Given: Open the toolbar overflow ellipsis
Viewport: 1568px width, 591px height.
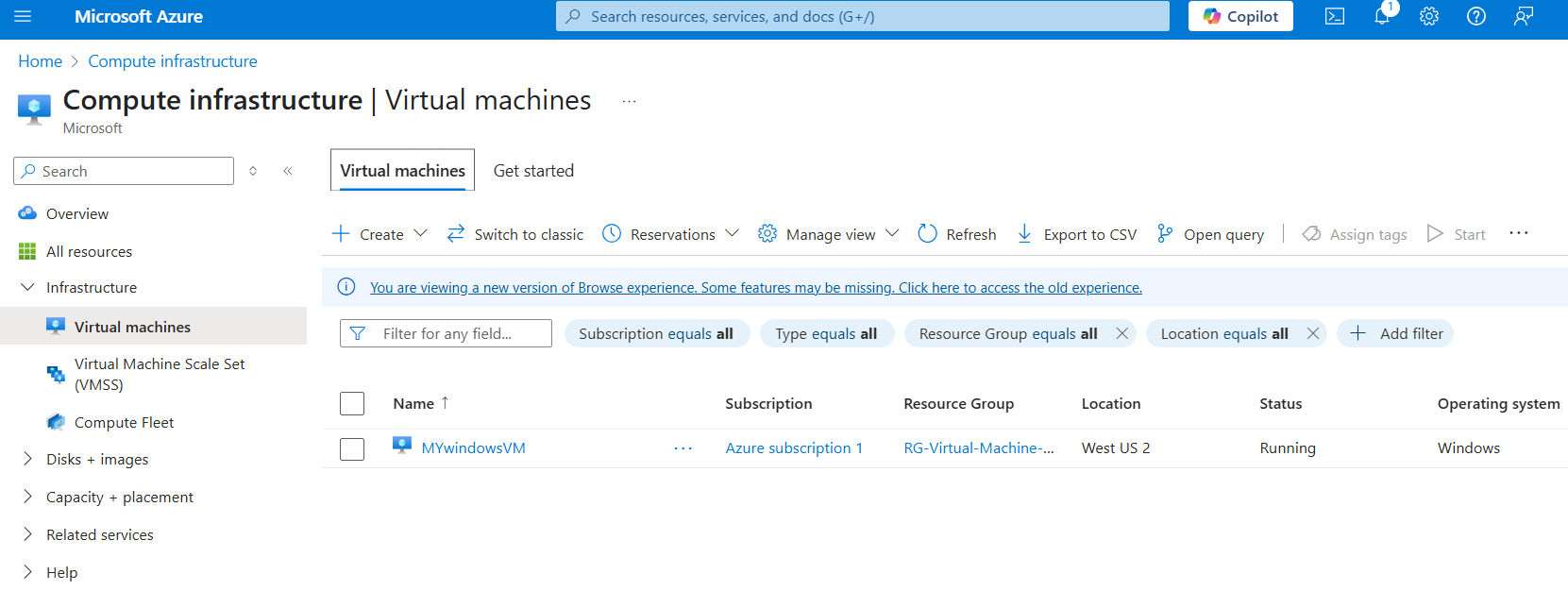Looking at the screenshot, I should point(1518,233).
